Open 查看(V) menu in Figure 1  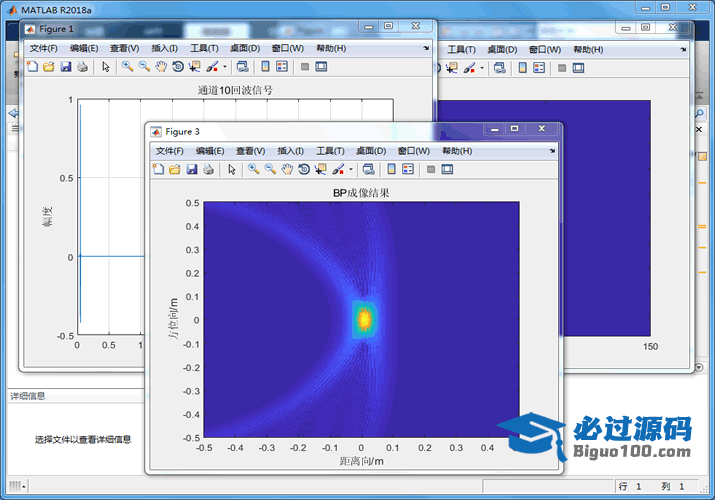(124, 48)
